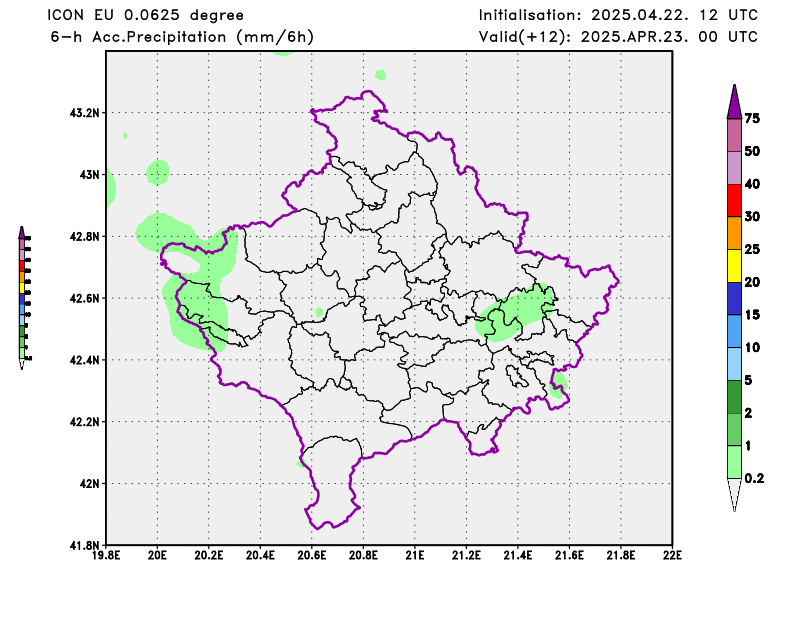Click the '21.6E' longitude label
The width and height of the screenshot is (800, 618).
[x=569, y=556]
